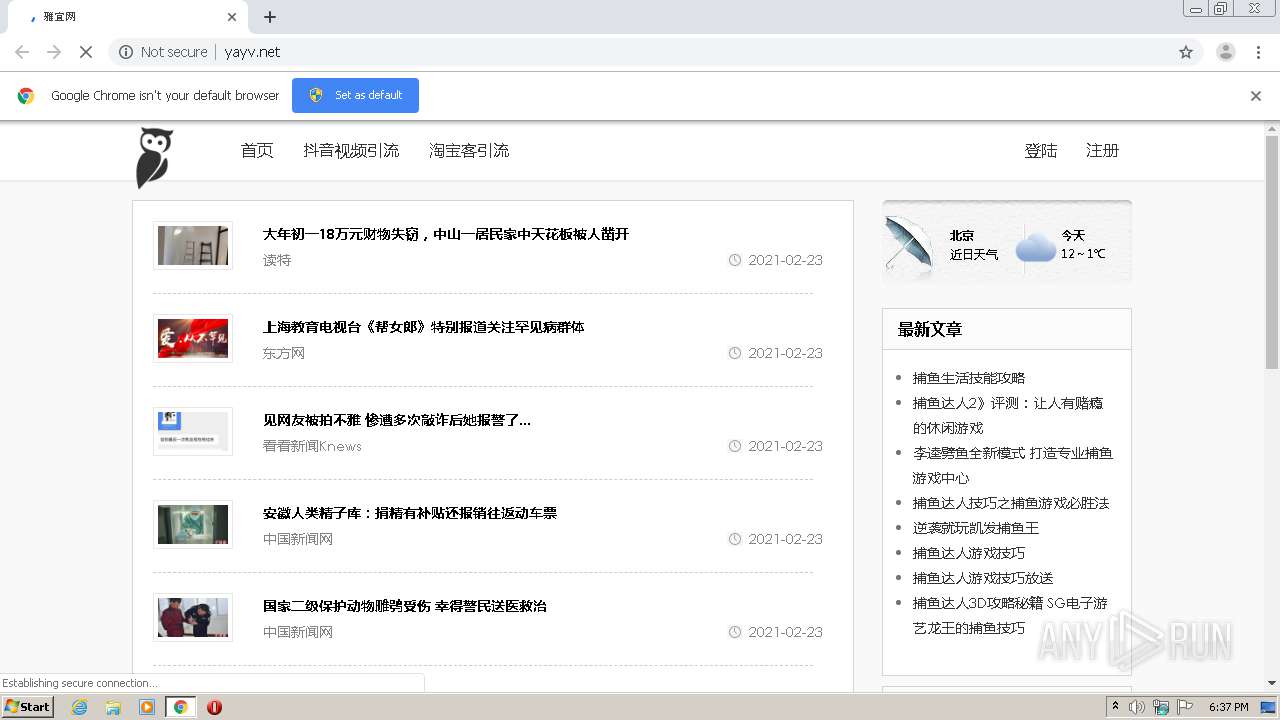This screenshot has width=1280, height=720.
Task: Click taskbar clock 6:37 PM
Action: coord(1228,707)
